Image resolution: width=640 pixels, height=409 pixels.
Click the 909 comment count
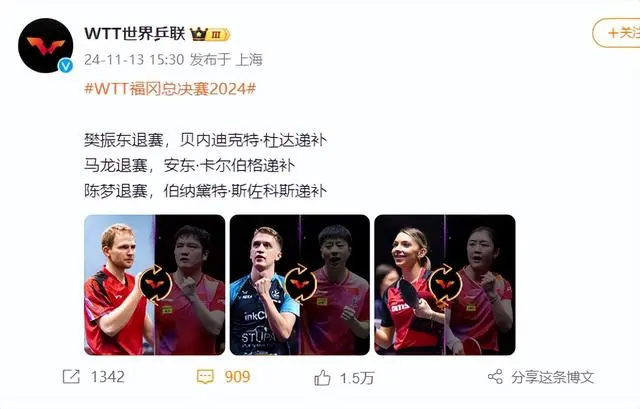(x=237, y=376)
